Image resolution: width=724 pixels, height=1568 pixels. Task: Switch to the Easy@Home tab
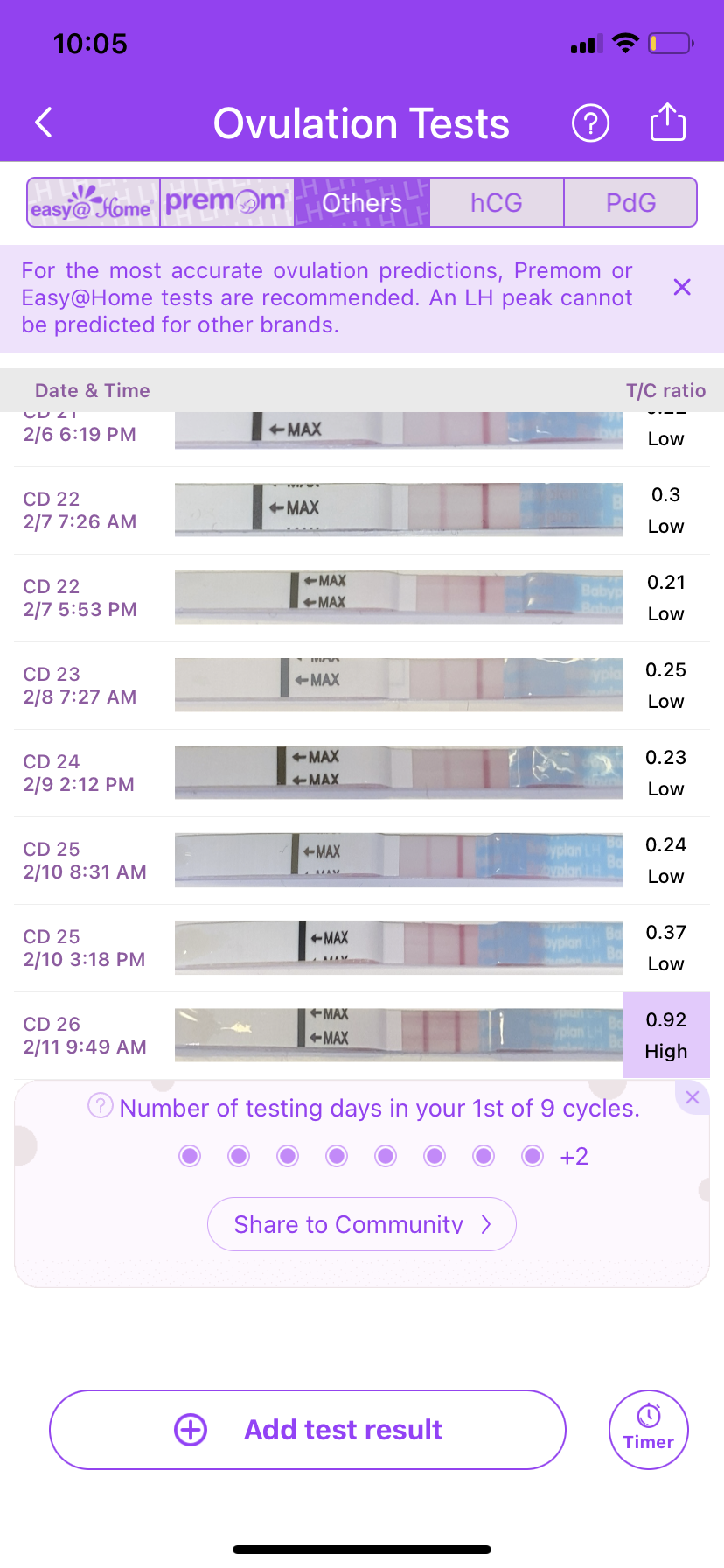[94, 203]
